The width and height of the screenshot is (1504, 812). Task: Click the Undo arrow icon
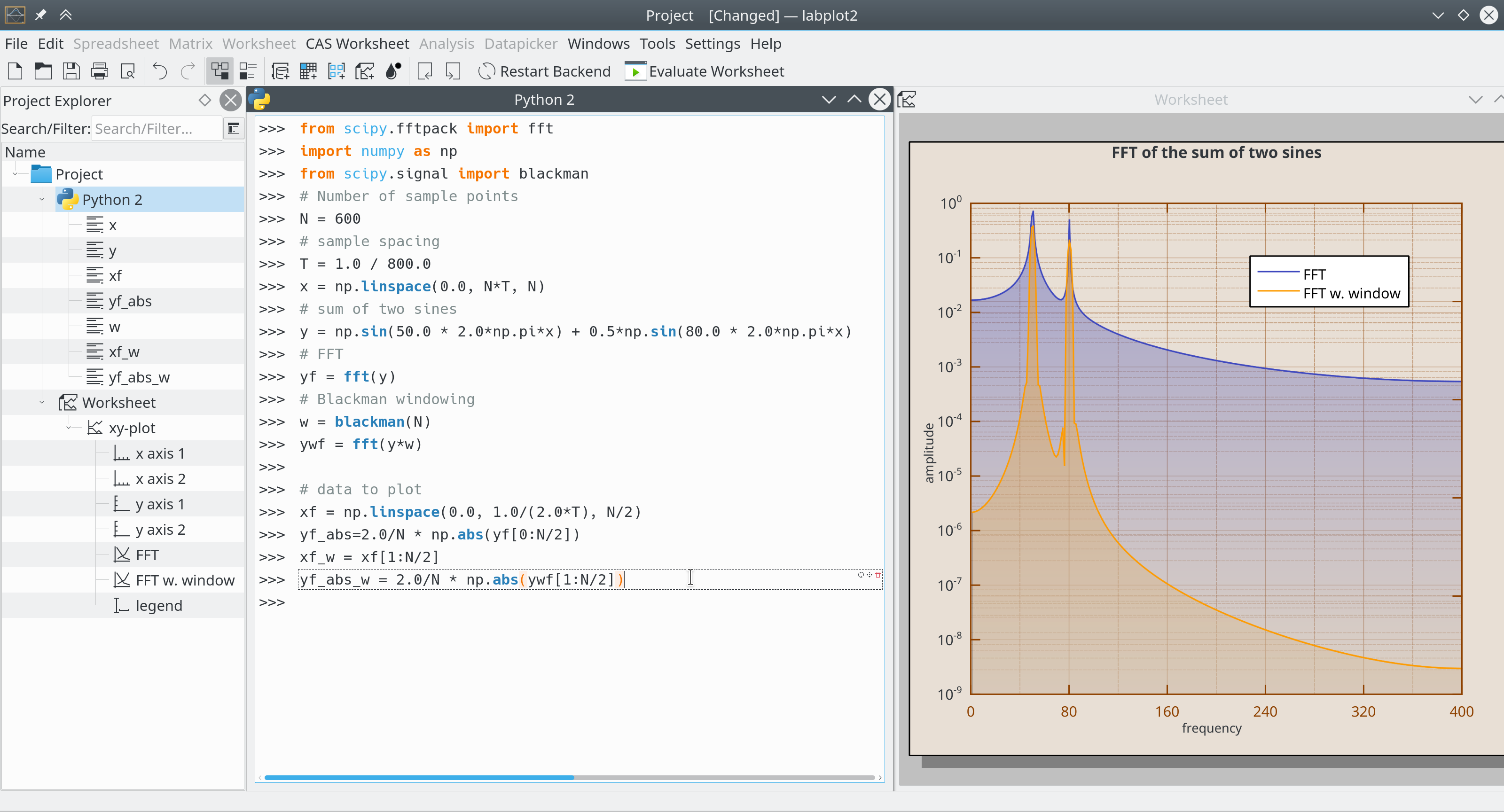click(x=159, y=71)
